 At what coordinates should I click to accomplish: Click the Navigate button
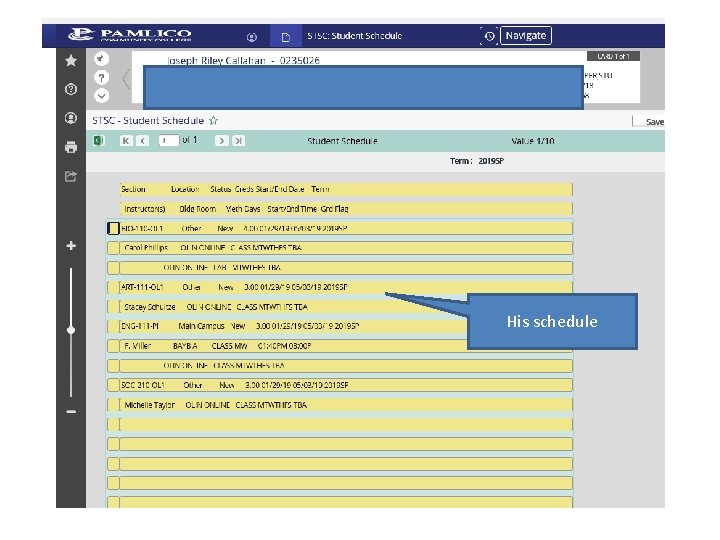pos(526,35)
